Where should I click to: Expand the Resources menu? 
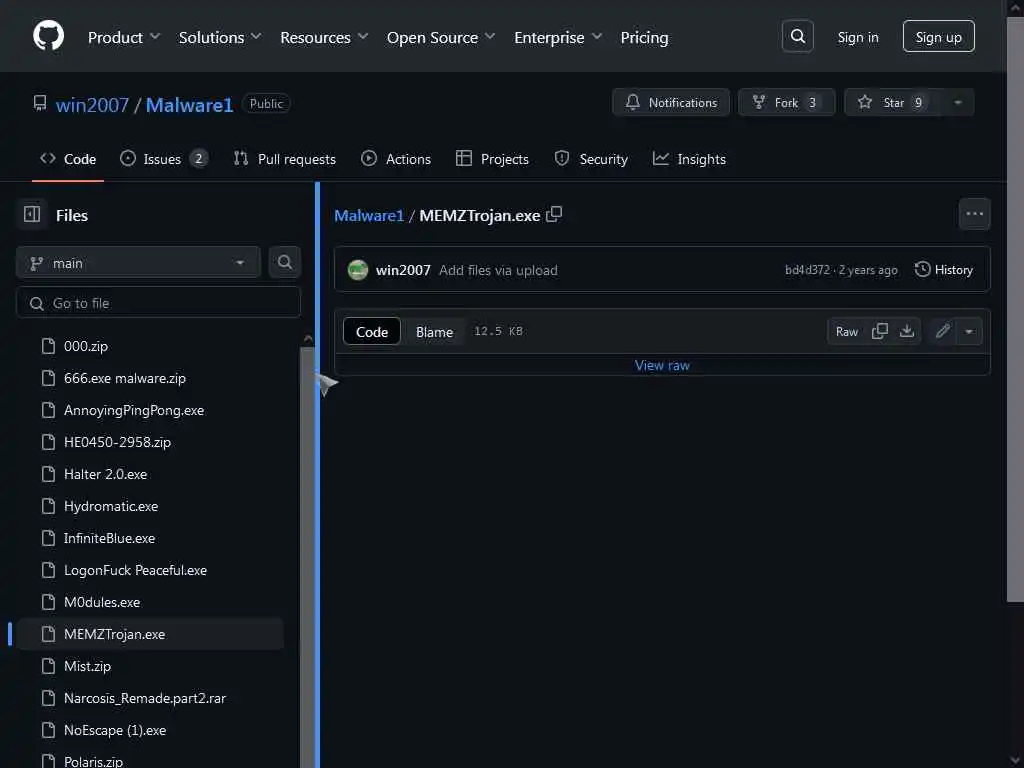pyautogui.click(x=324, y=37)
